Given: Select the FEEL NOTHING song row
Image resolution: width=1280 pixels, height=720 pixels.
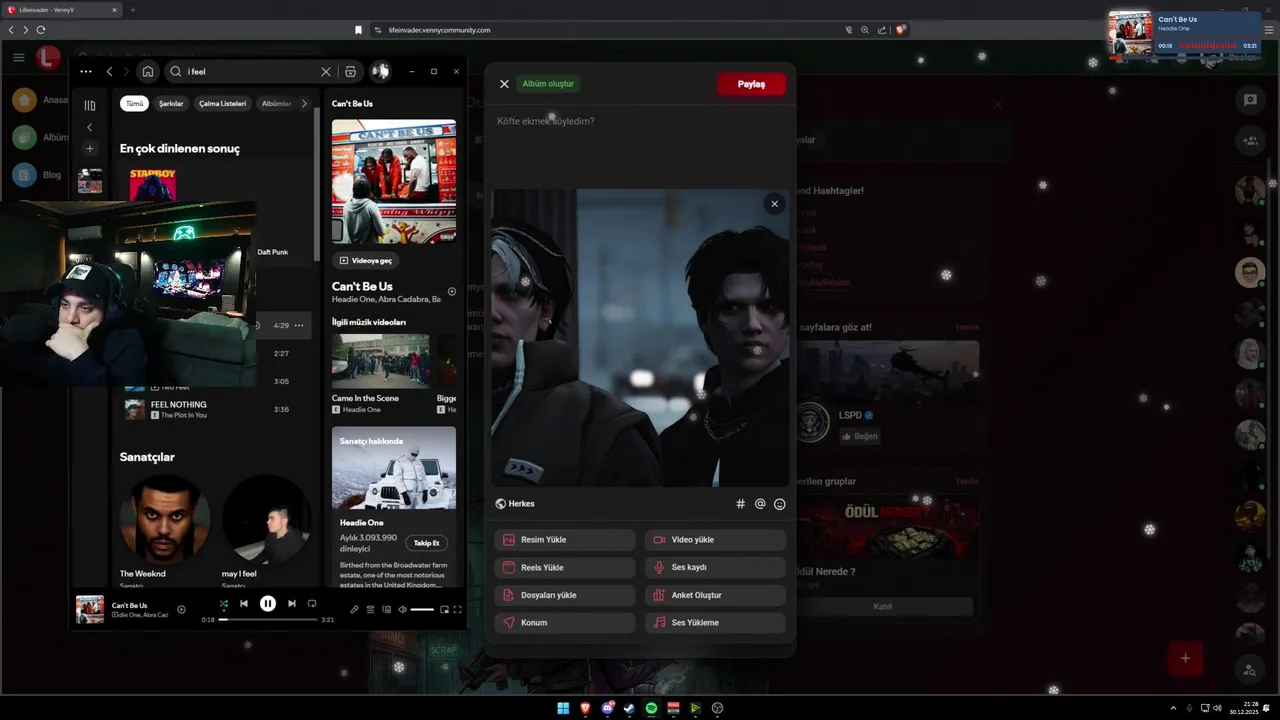Looking at the screenshot, I should coord(215,409).
